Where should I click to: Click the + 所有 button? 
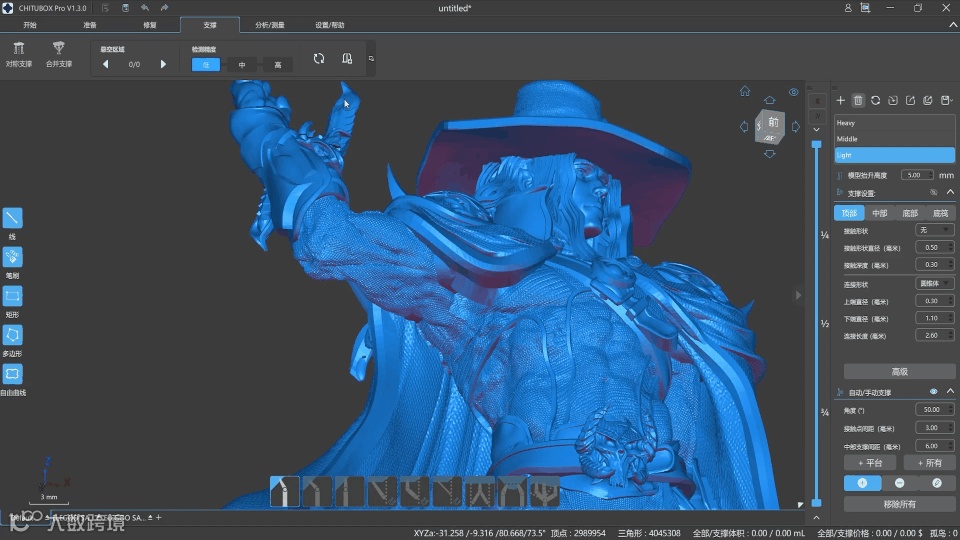(x=929, y=463)
